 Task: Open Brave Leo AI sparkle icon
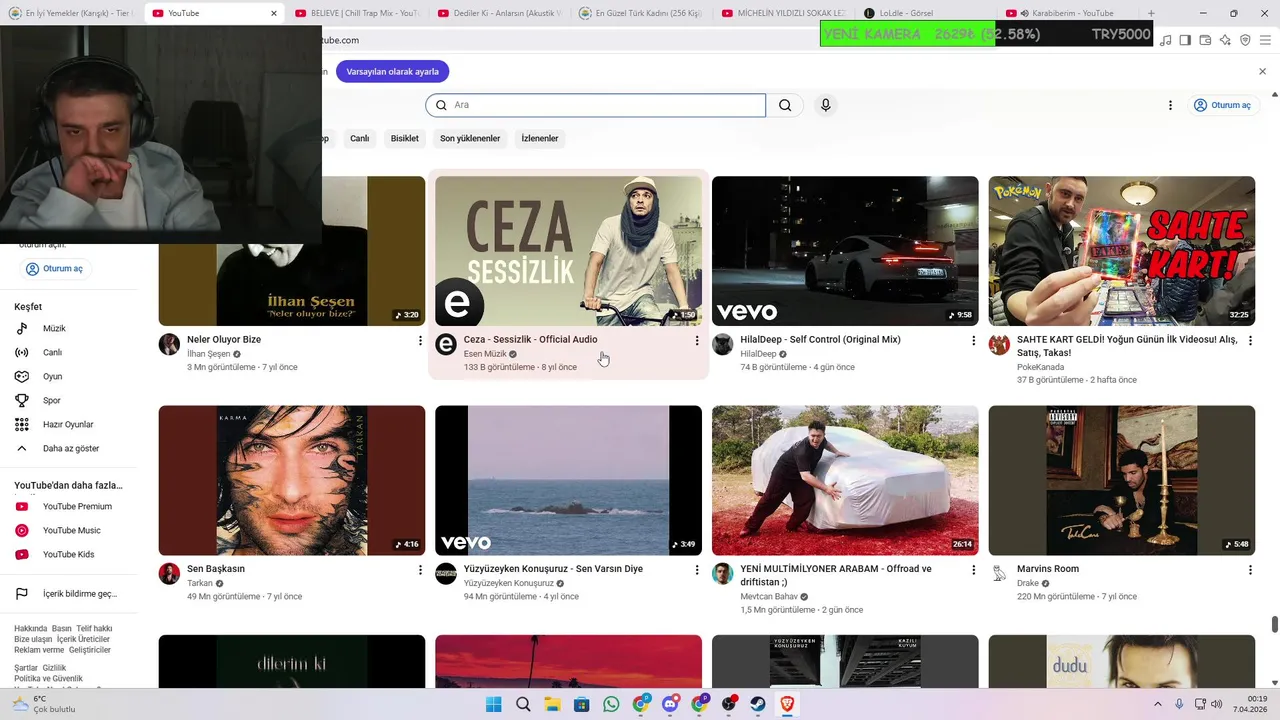point(1225,40)
